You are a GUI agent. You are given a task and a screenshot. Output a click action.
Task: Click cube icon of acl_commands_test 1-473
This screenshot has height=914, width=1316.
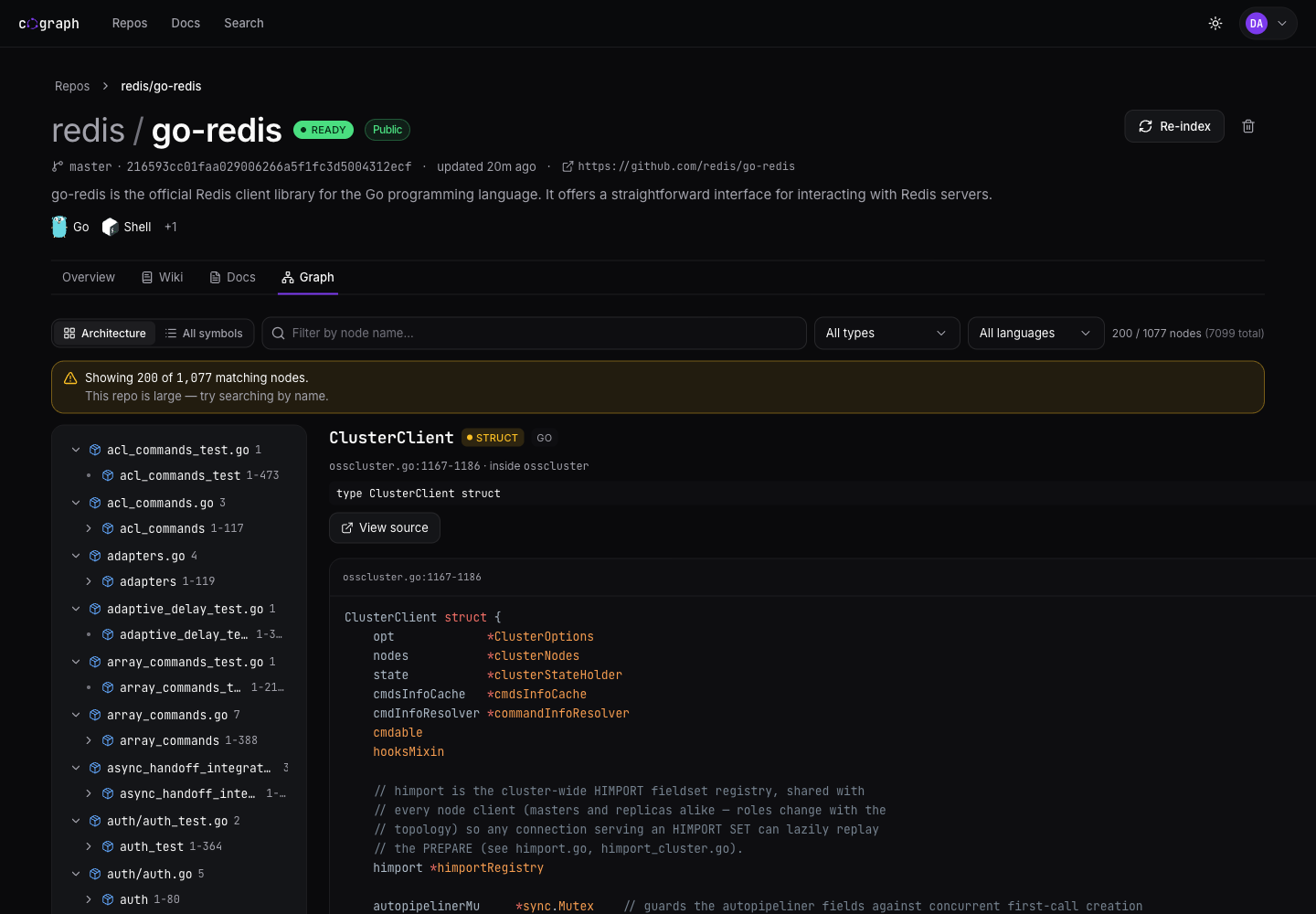tap(108, 475)
